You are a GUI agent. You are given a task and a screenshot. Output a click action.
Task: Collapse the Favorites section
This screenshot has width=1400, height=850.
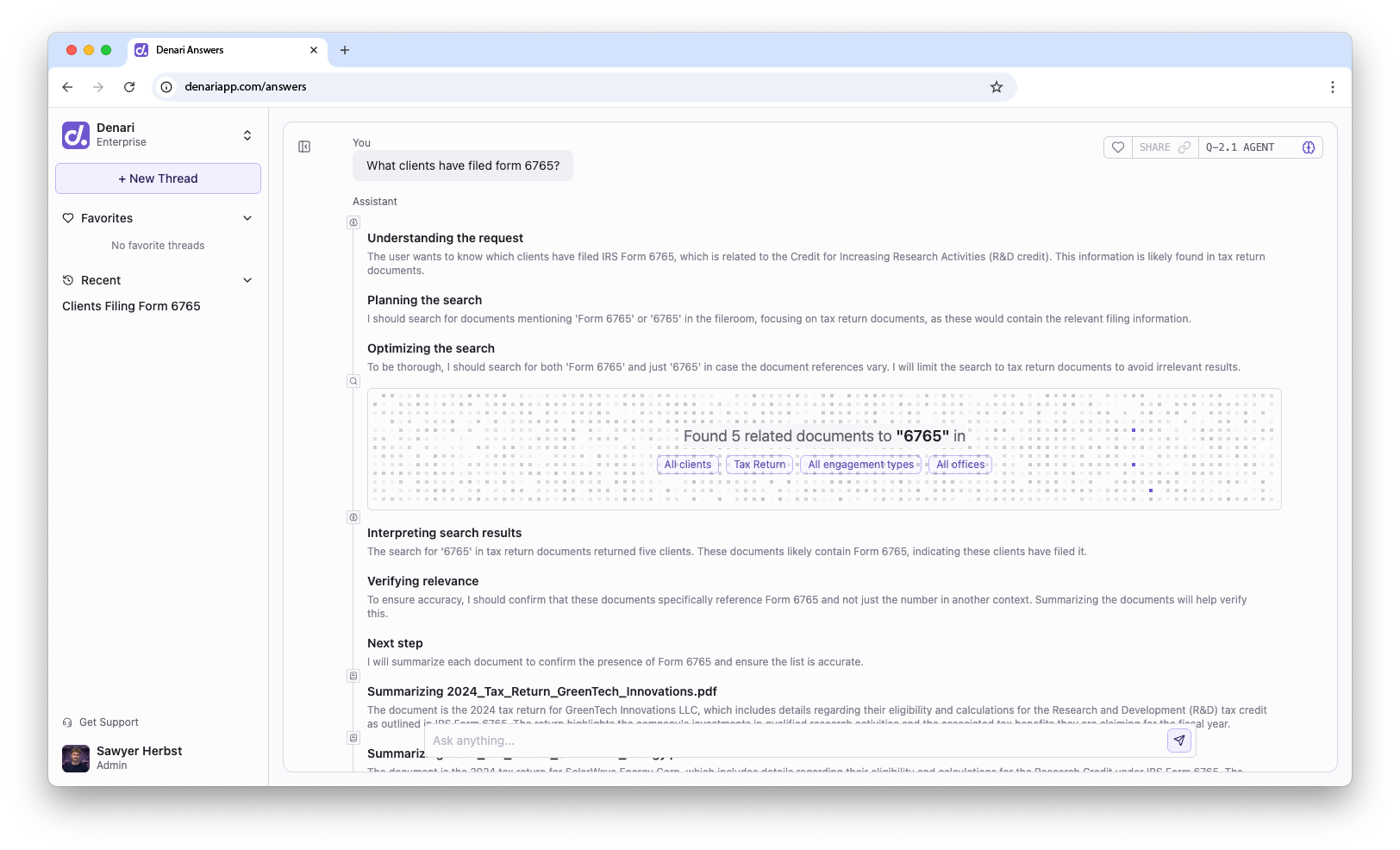(247, 218)
